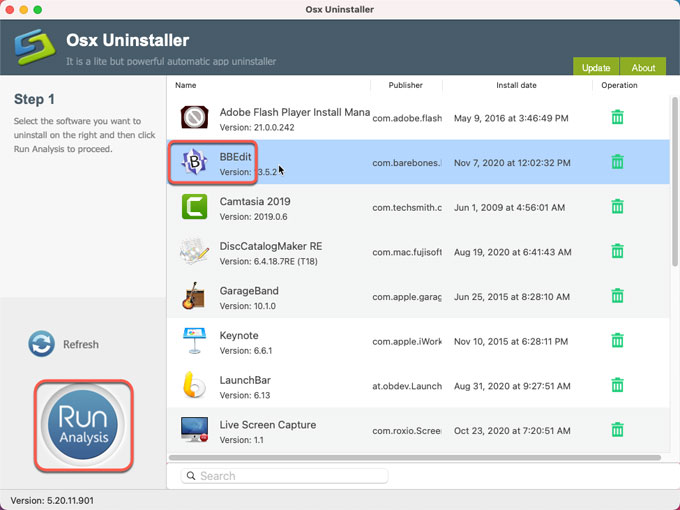Click the green zoom window button
The height and width of the screenshot is (510, 680).
pos(38,10)
